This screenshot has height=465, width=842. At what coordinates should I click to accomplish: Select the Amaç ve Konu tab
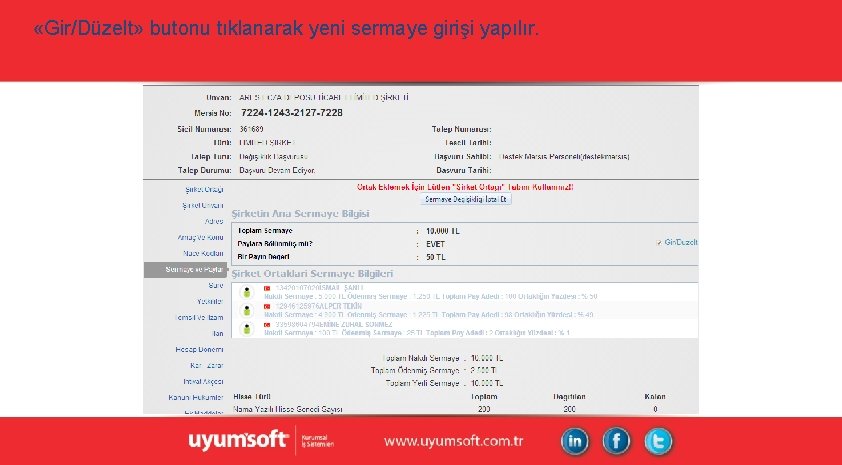(x=200, y=237)
